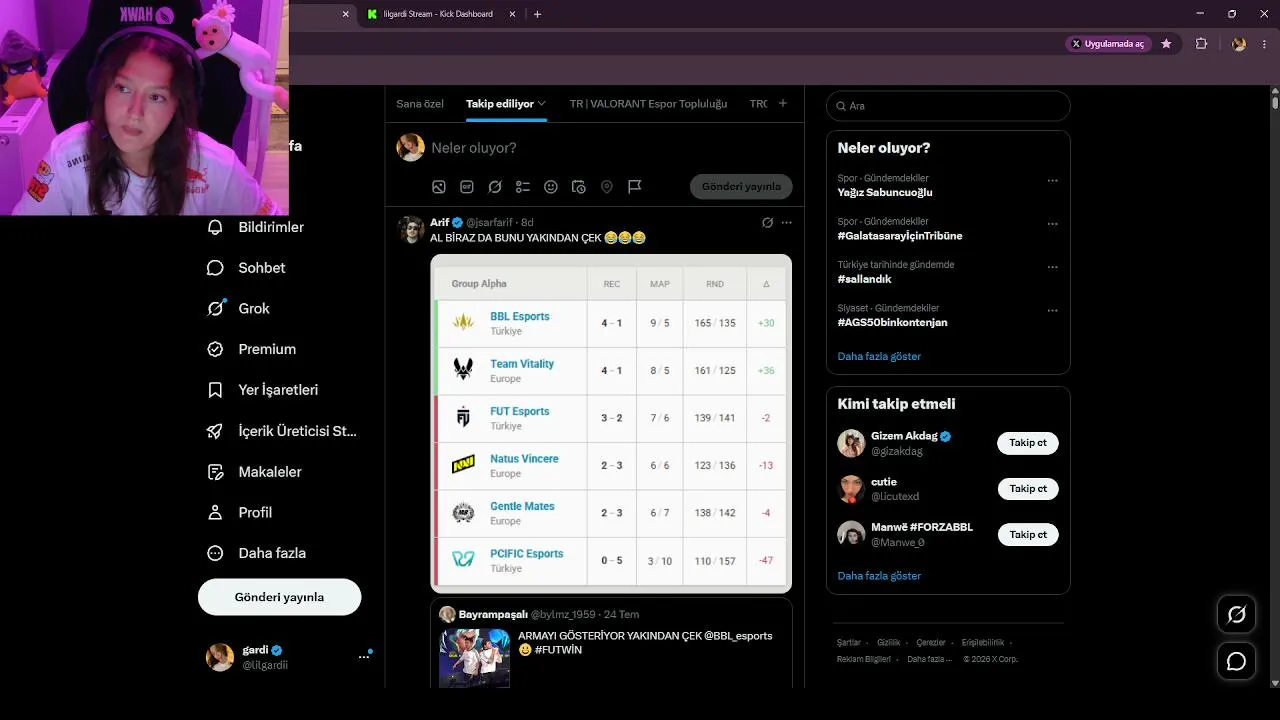Viewport: 1280px width, 720px height.
Task: Add location tag to post
Action: coord(606,187)
